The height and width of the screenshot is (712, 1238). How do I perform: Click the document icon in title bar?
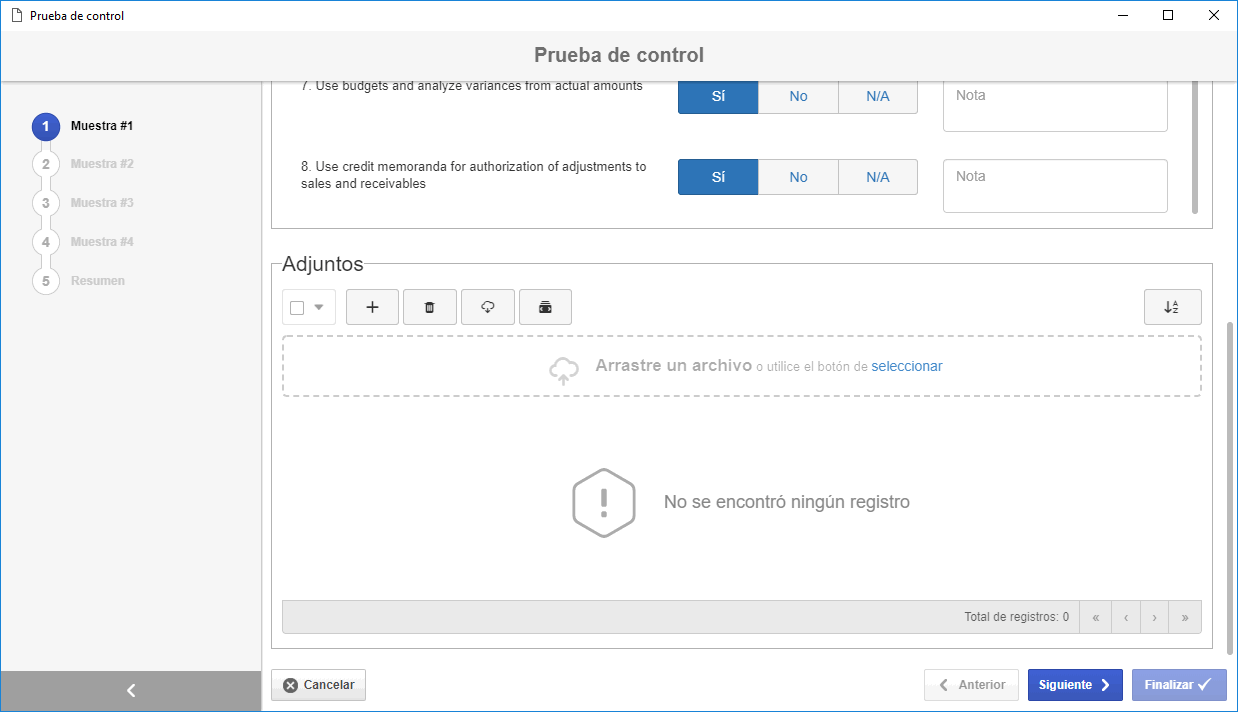pyautogui.click(x=15, y=16)
